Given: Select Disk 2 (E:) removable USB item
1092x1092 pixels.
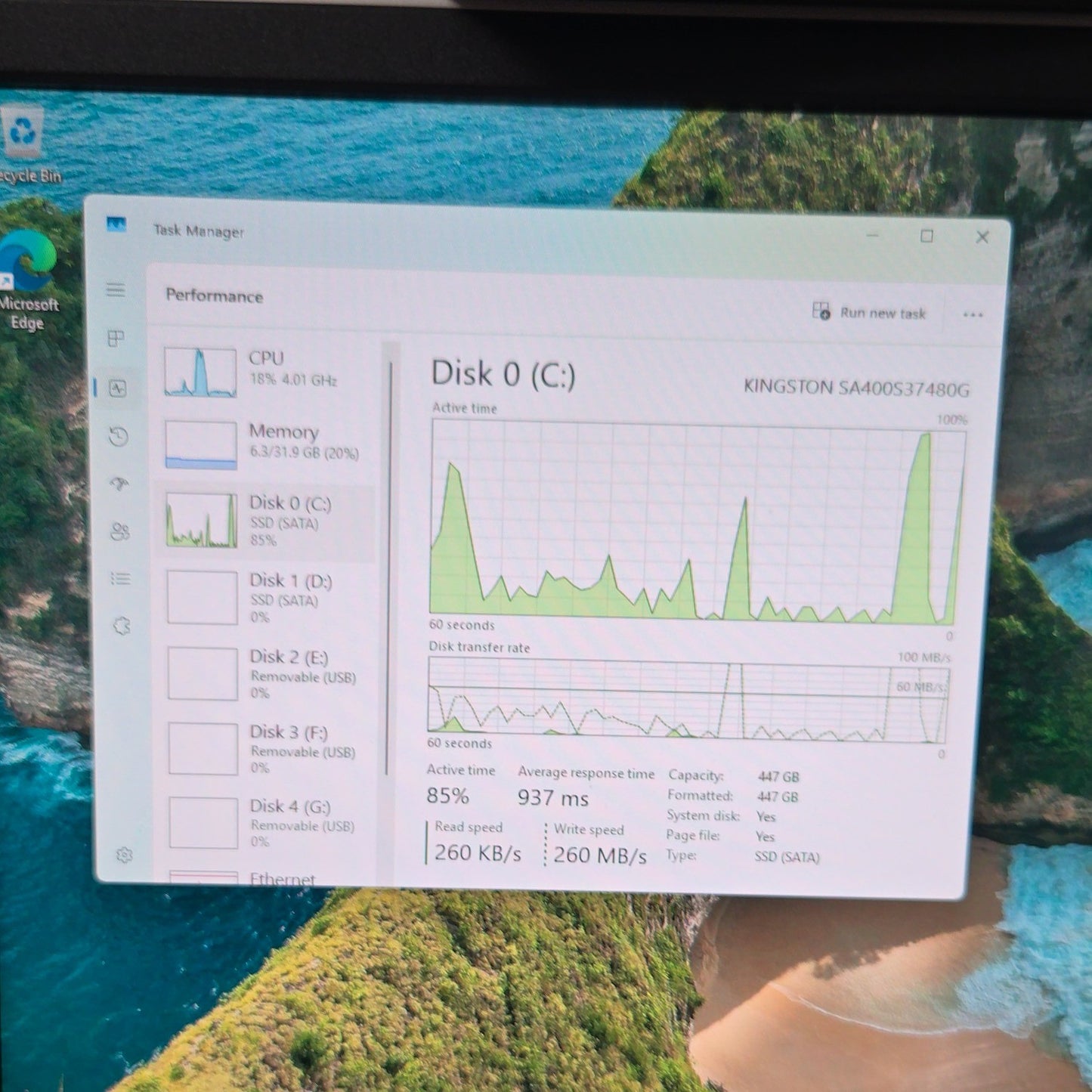Looking at the screenshot, I should 267,674.
